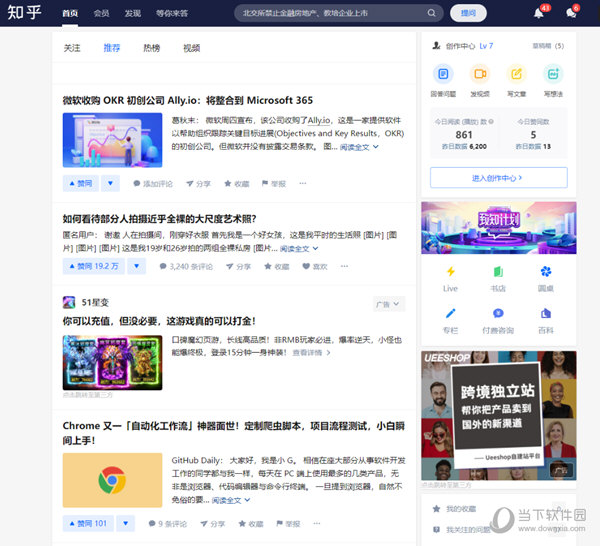Open the 广告 dropdown on 51星变 ad
This screenshot has width=600, height=546.
tap(388, 304)
